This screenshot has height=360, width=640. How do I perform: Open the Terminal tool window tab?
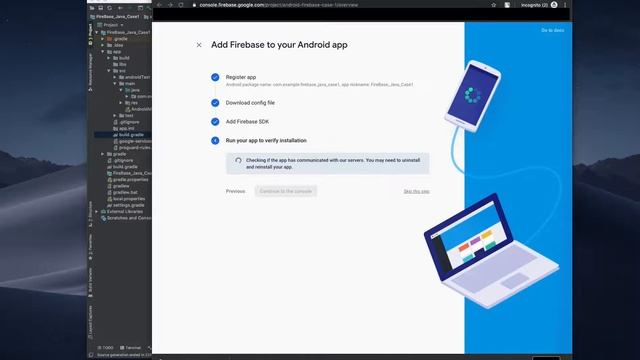point(130,348)
